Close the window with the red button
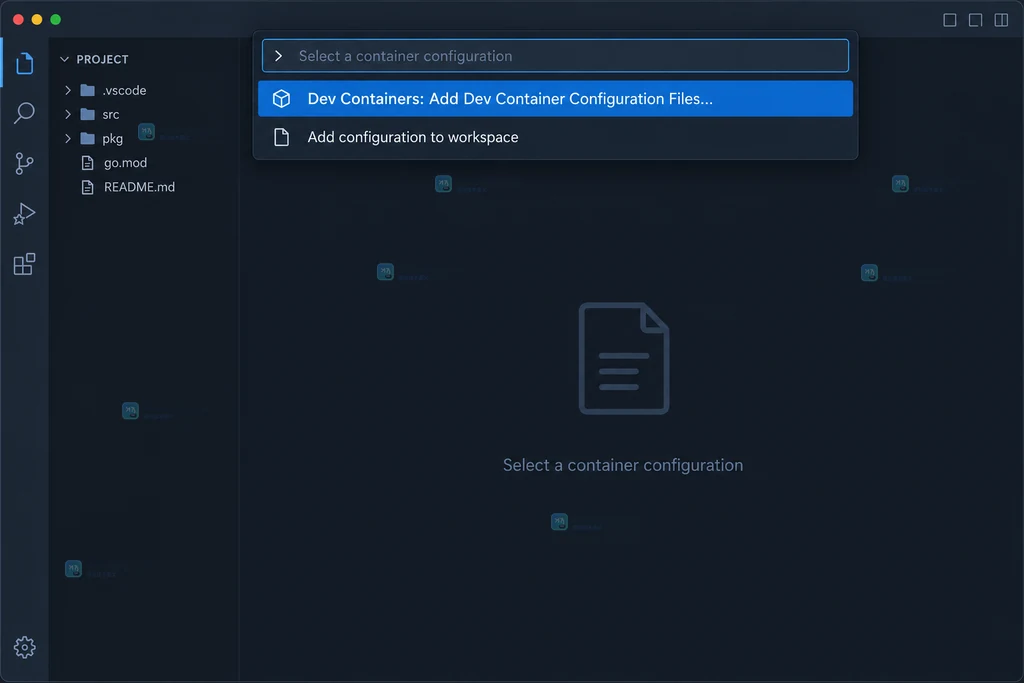This screenshot has height=683, width=1024. 18,20
